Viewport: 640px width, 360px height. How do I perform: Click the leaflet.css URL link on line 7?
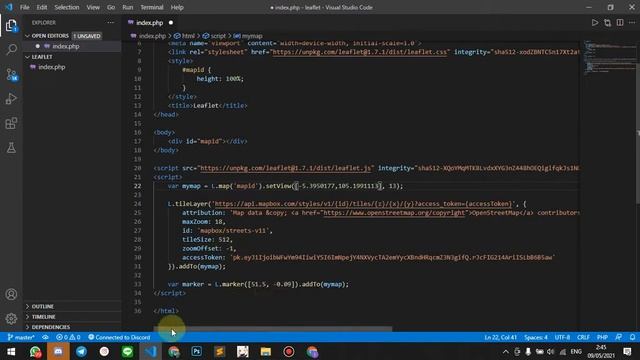(x=360, y=52)
